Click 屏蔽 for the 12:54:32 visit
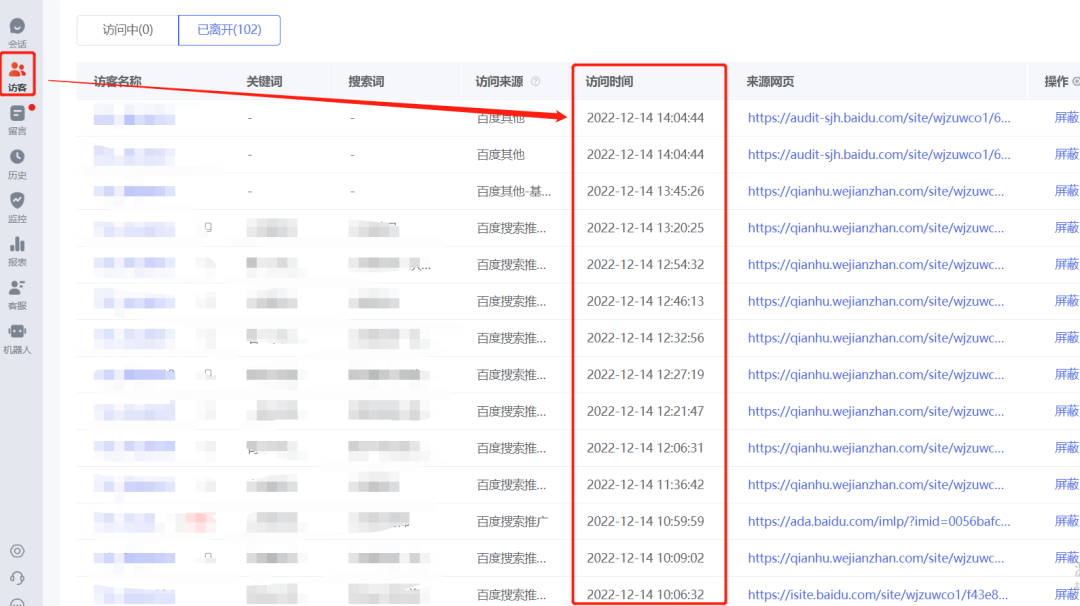This screenshot has width=1080, height=606. tap(1066, 264)
